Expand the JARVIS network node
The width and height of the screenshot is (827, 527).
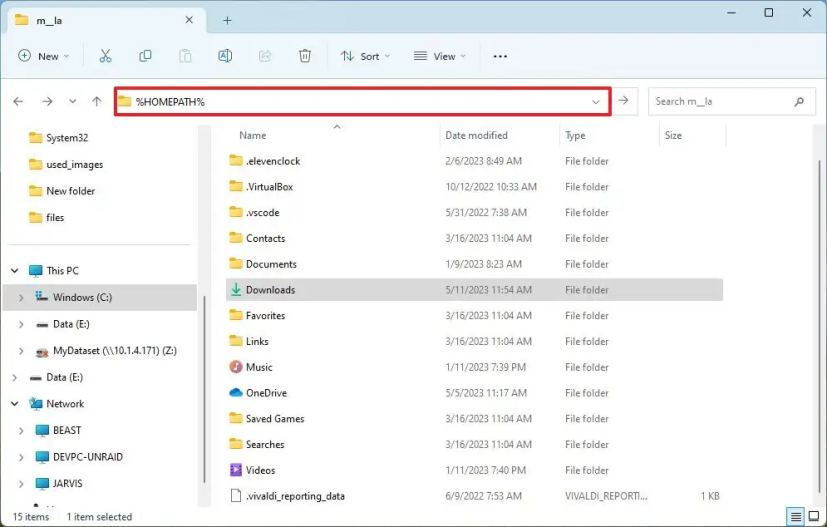pyautogui.click(x=21, y=483)
